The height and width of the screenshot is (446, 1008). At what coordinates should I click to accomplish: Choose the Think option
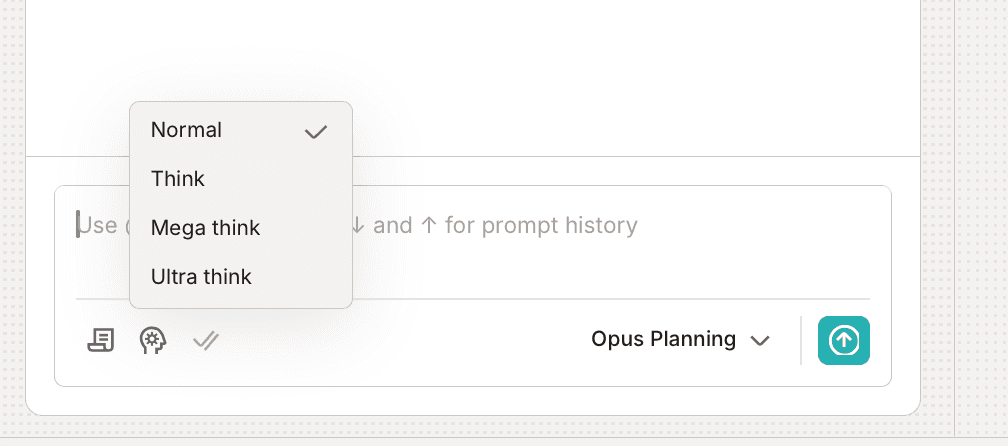(178, 179)
